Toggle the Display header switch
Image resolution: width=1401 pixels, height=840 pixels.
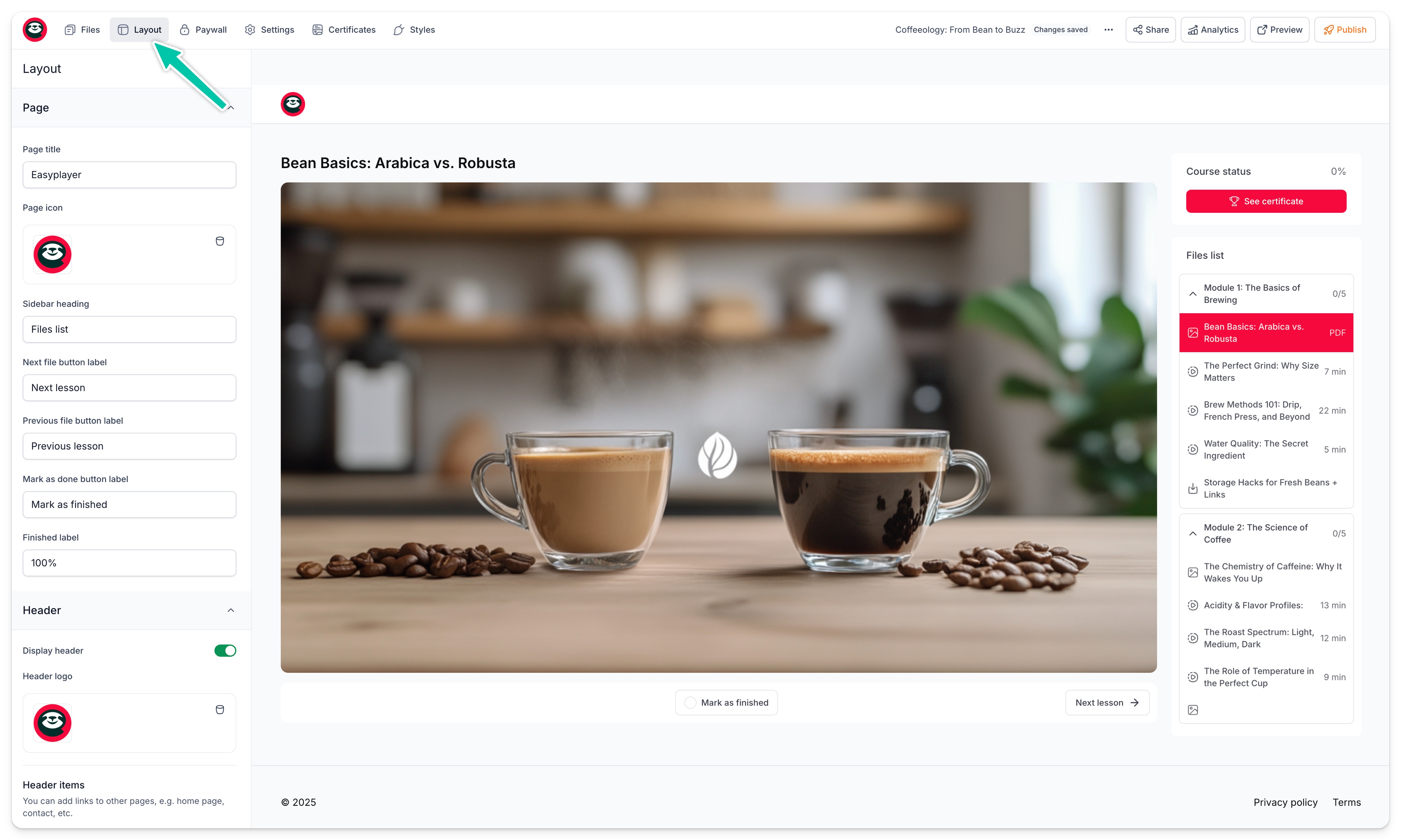tap(225, 650)
